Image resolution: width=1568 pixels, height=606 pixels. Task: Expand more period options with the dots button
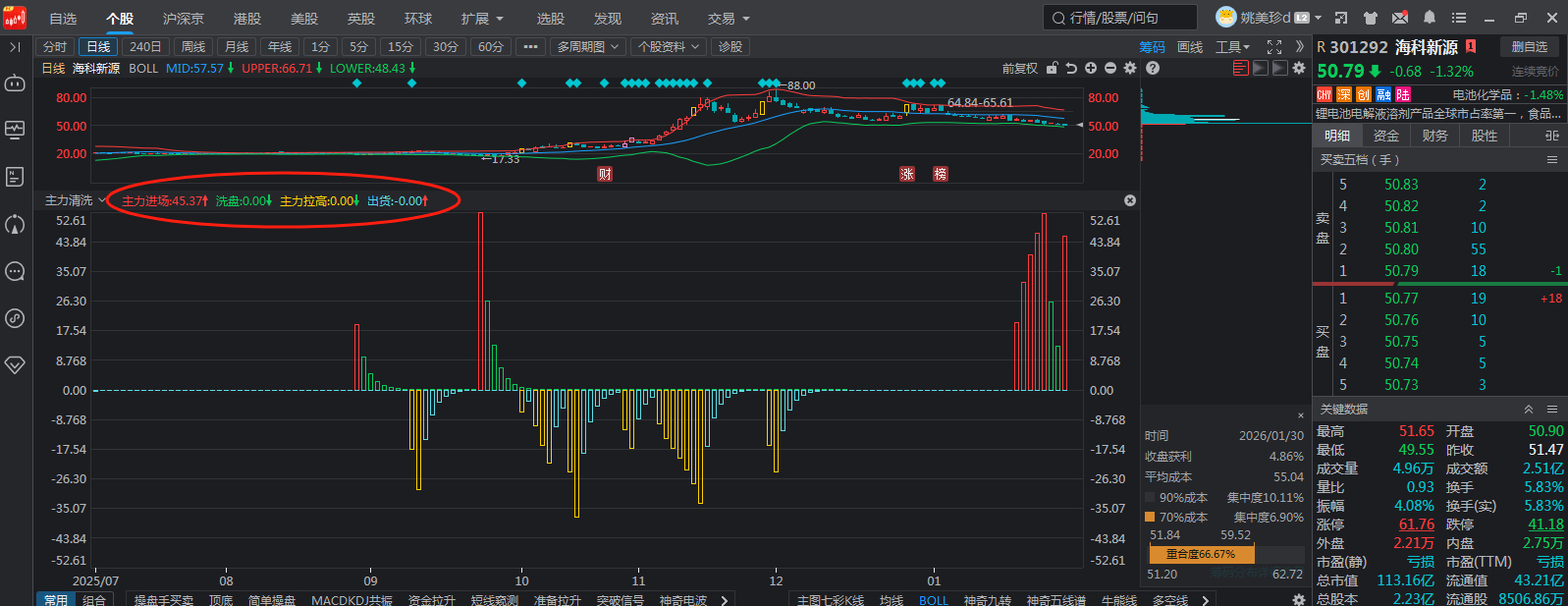(530, 47)
